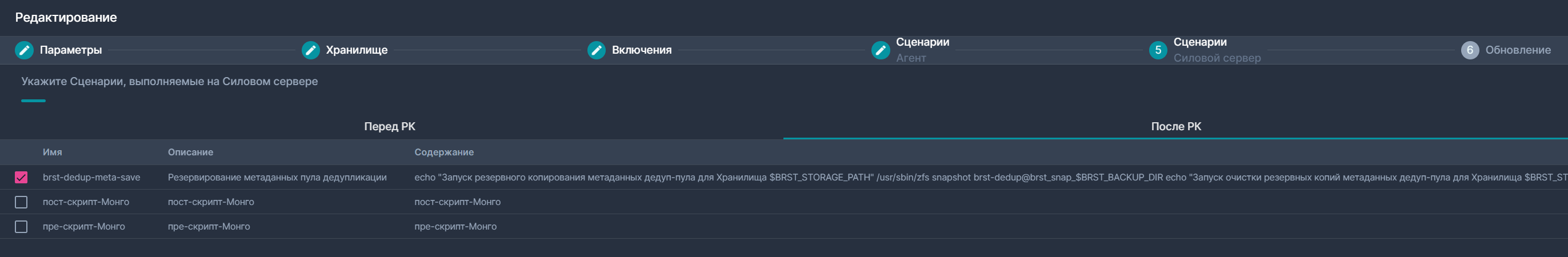This screenshot has width=1568, height=257.
Task: Click the Имя column header
Action: [x=53, y=152]
